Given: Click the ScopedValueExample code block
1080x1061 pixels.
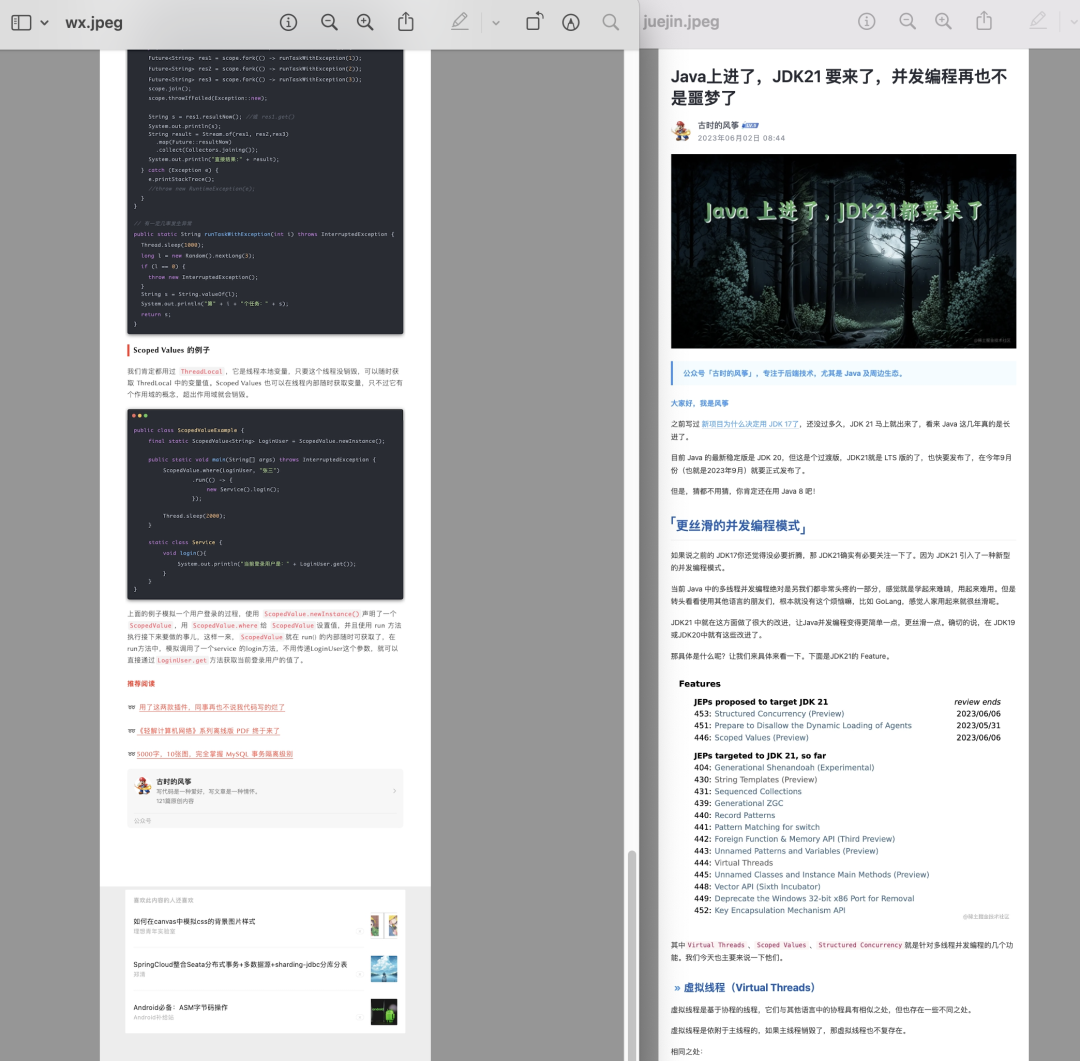Looking at the screenshot, I should (265, 504).
